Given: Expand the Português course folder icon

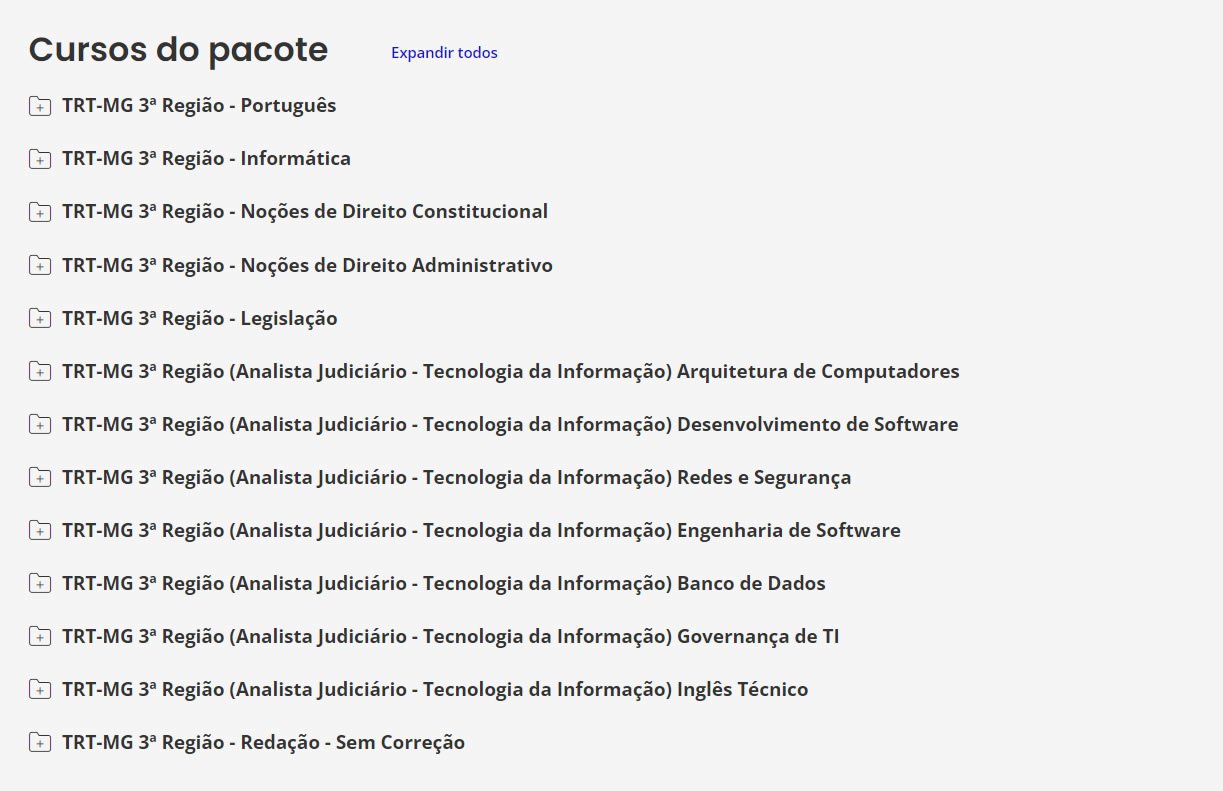Looking at the screenshot, I should tap(40, 106).
